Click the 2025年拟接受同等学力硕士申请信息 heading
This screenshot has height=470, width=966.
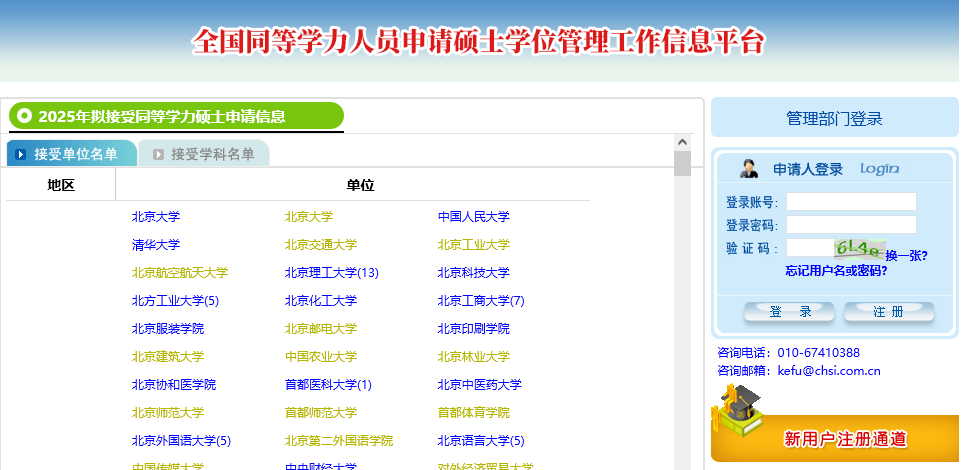pos(162,116)
